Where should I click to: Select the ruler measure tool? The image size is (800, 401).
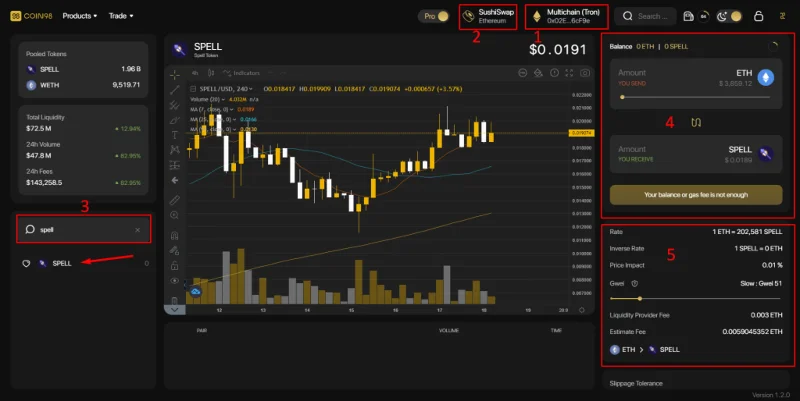point(174,200)
